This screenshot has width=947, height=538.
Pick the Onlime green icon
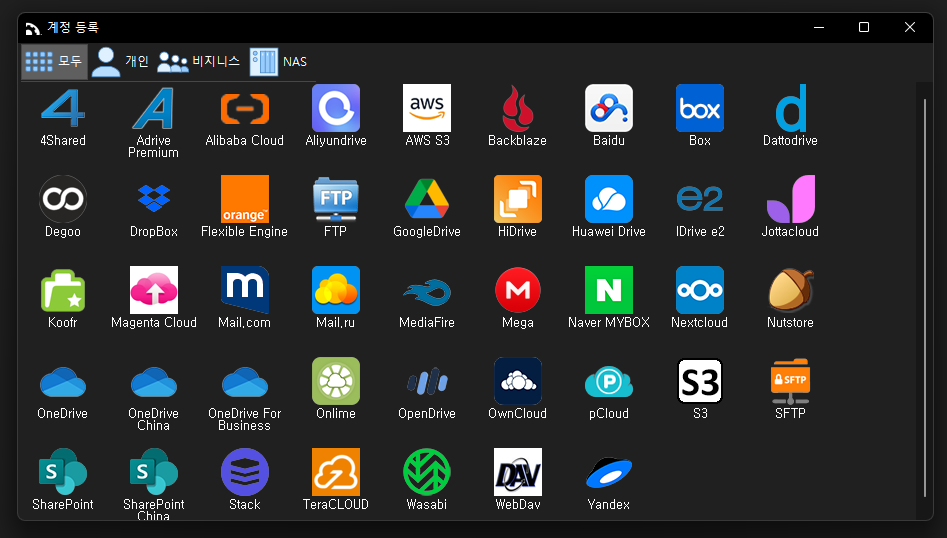point(336,382)
